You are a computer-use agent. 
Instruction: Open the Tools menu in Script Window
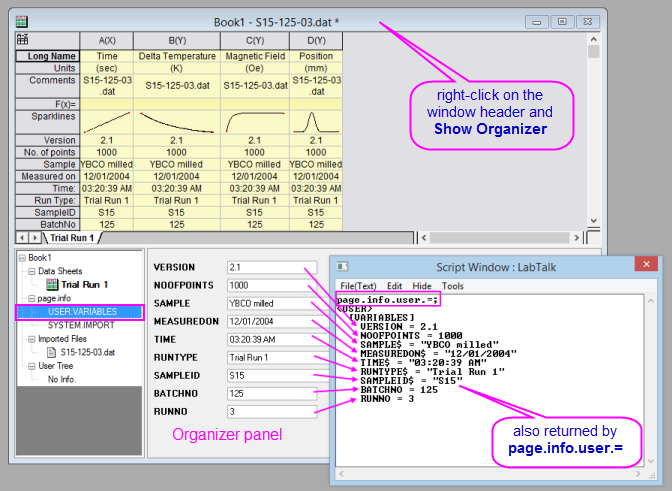tap(453, 286)
